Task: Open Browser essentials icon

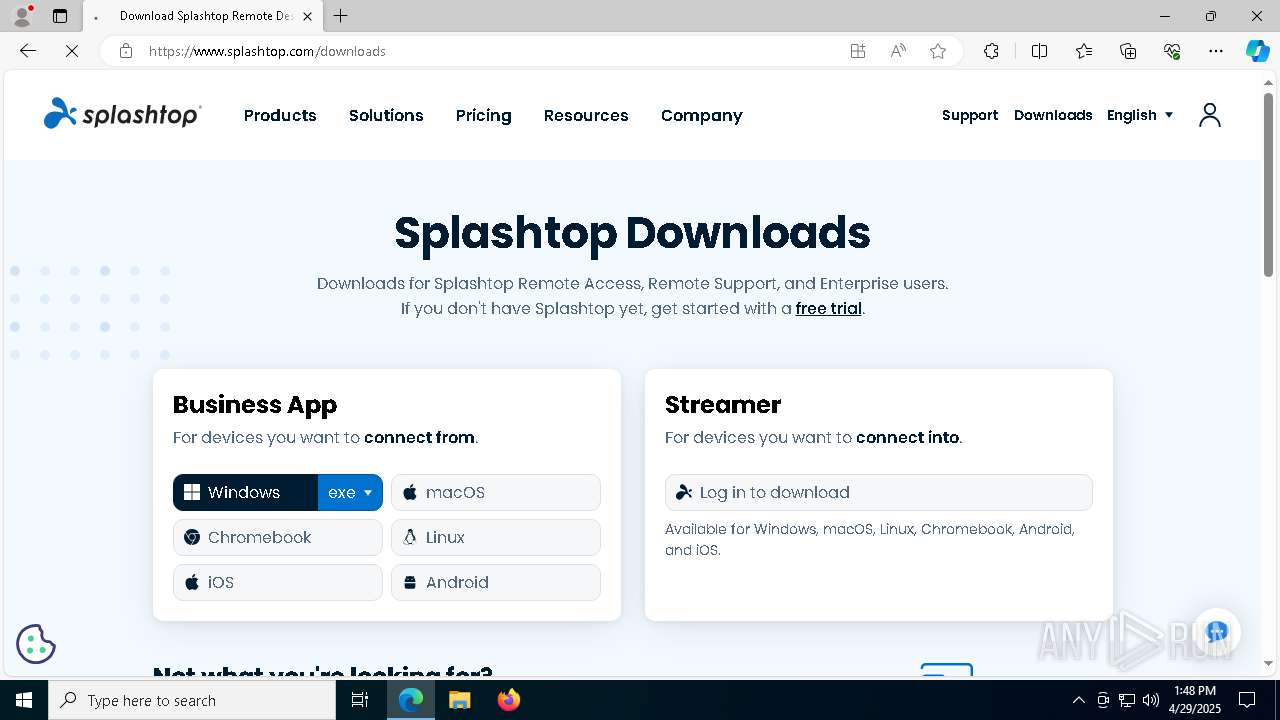Action: (1172, 51)
